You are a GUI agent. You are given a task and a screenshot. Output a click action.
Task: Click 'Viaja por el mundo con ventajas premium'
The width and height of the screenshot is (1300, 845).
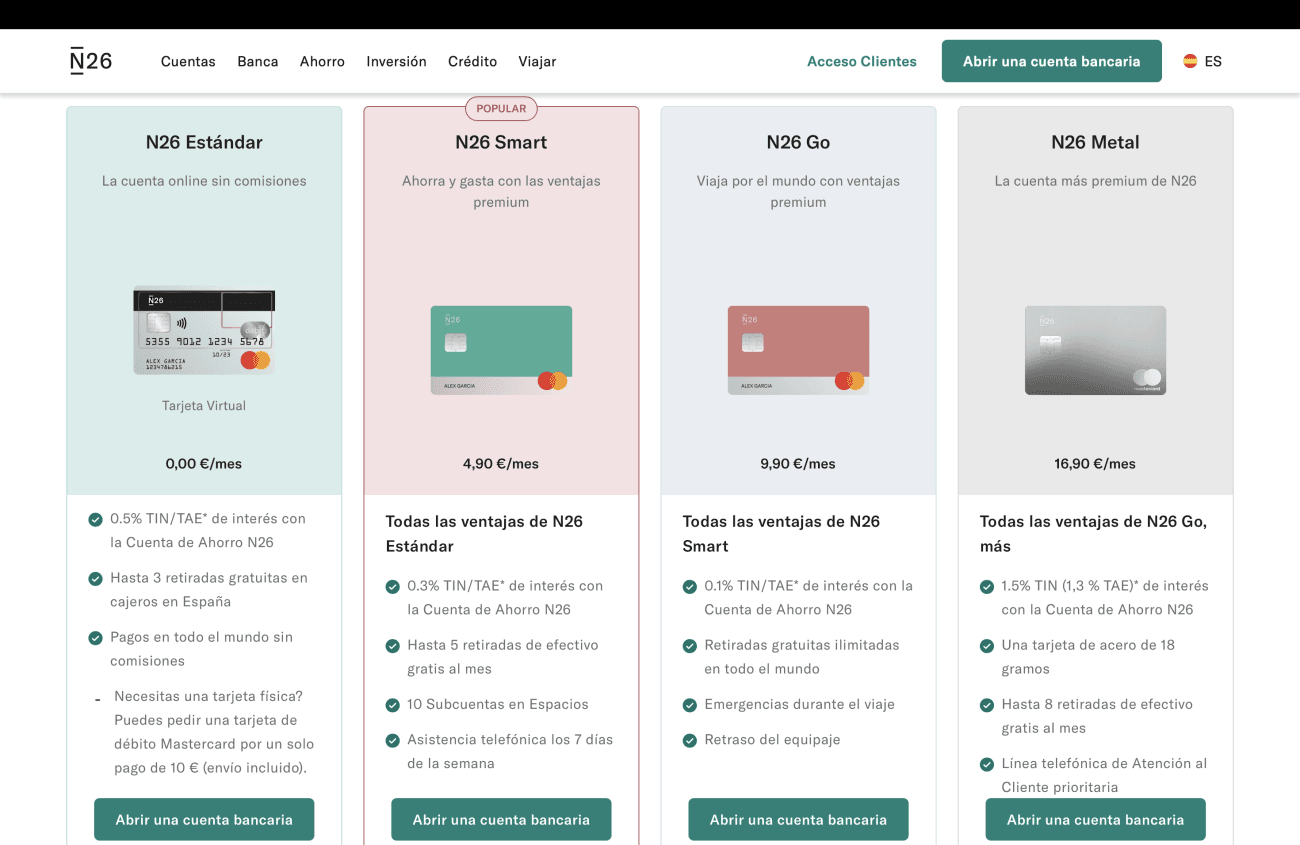click(798, 191)
